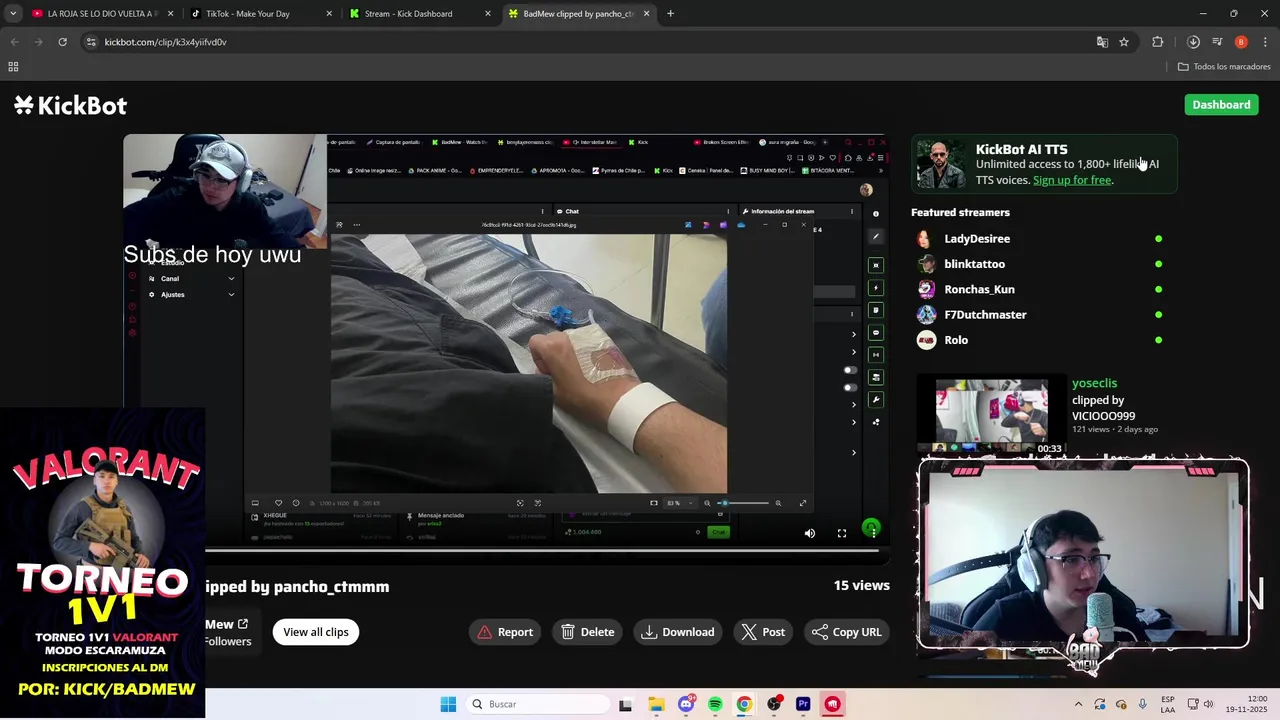Open the Dashboard button
This screenshot has width=1280, height=720.
[x=1221, y=105]
